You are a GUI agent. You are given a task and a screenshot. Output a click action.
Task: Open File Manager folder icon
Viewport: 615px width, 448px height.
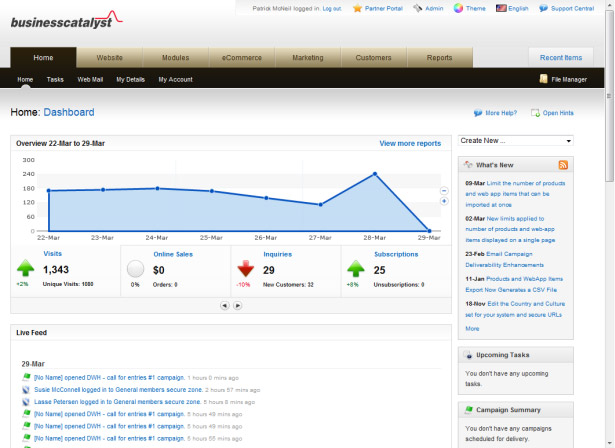[543, 79]
